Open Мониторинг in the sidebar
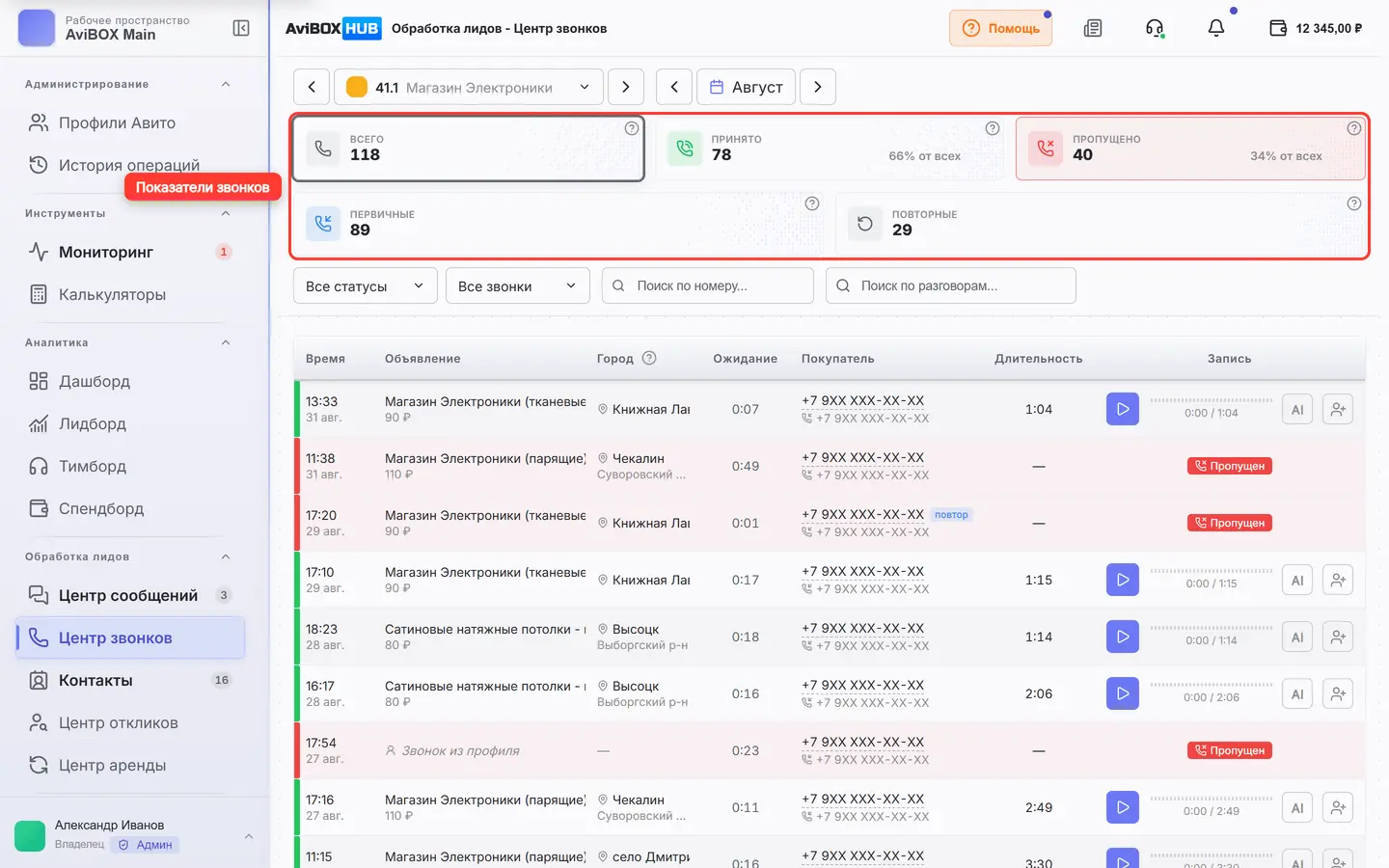Screen dimensions: 1389x868 (x=130, y=252)
